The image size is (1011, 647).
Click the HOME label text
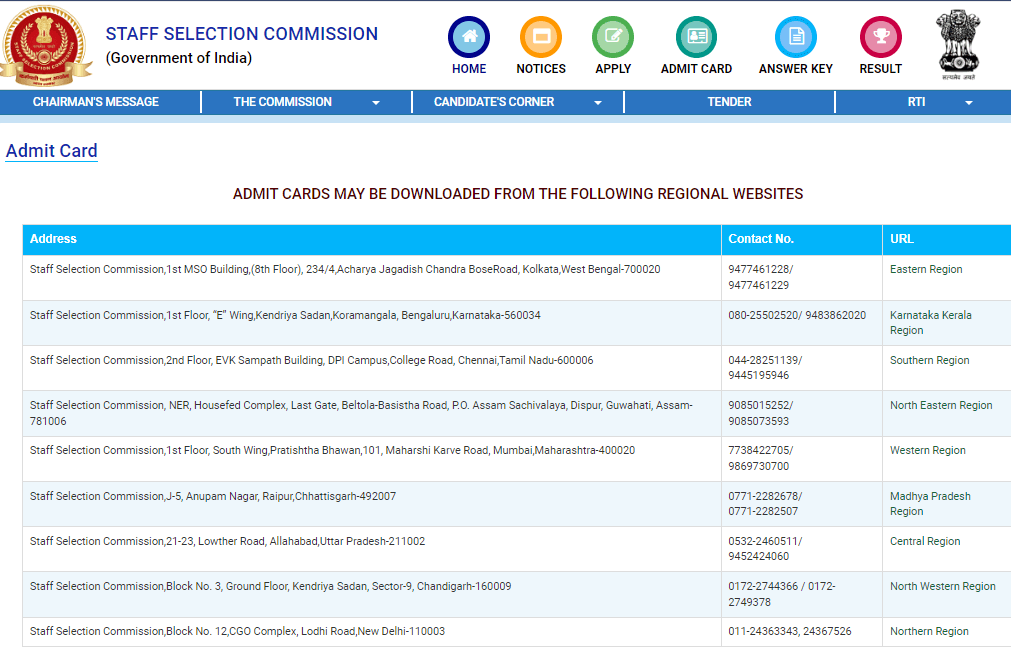click(x=469, y=68)
